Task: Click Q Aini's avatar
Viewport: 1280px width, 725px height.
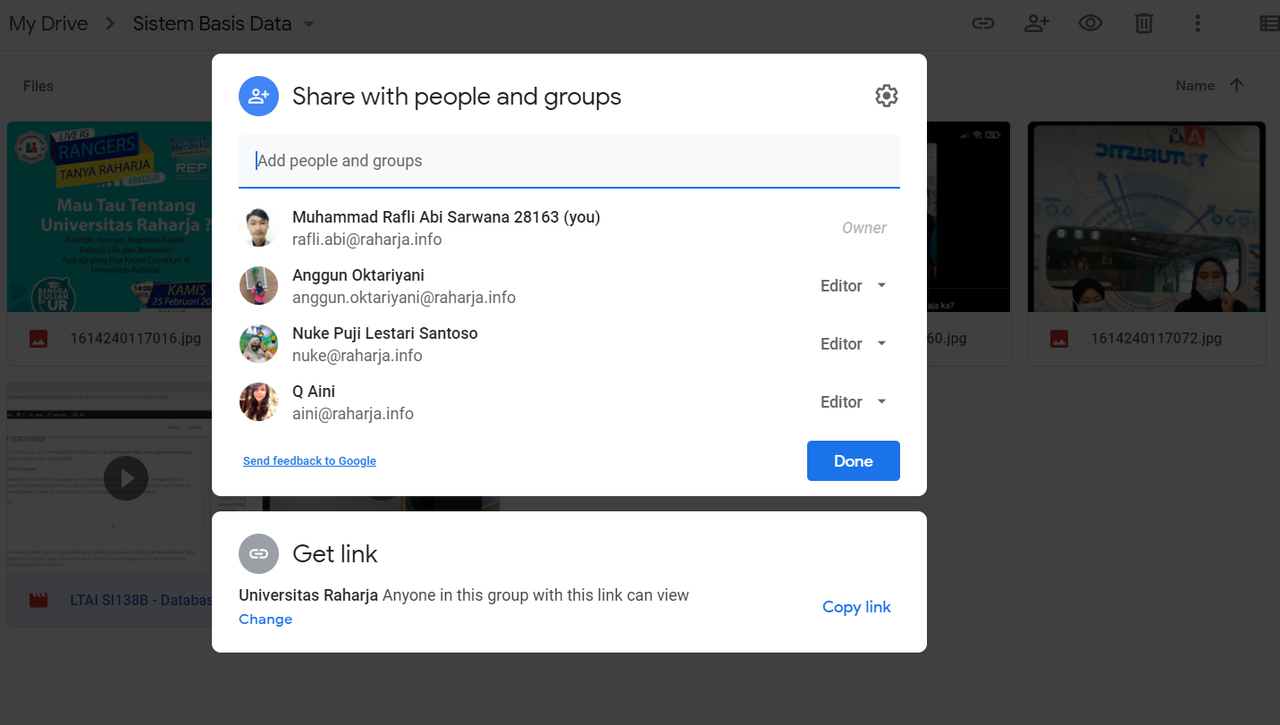Action: pyautogui.click(x=258, y=402)
